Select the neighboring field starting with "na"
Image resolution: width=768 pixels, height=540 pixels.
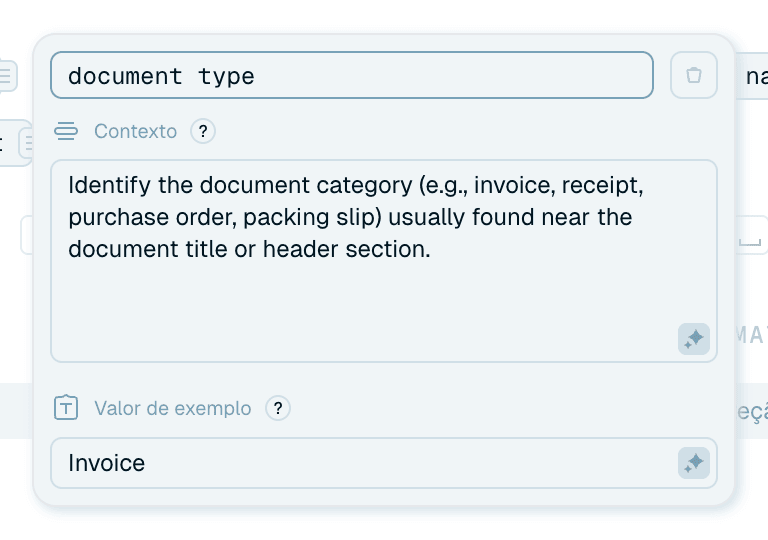click(x=753, y=76)
